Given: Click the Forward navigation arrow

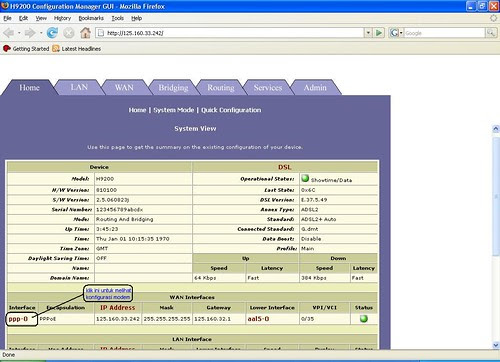Looking at the screenshot, I should click(30, 33).
